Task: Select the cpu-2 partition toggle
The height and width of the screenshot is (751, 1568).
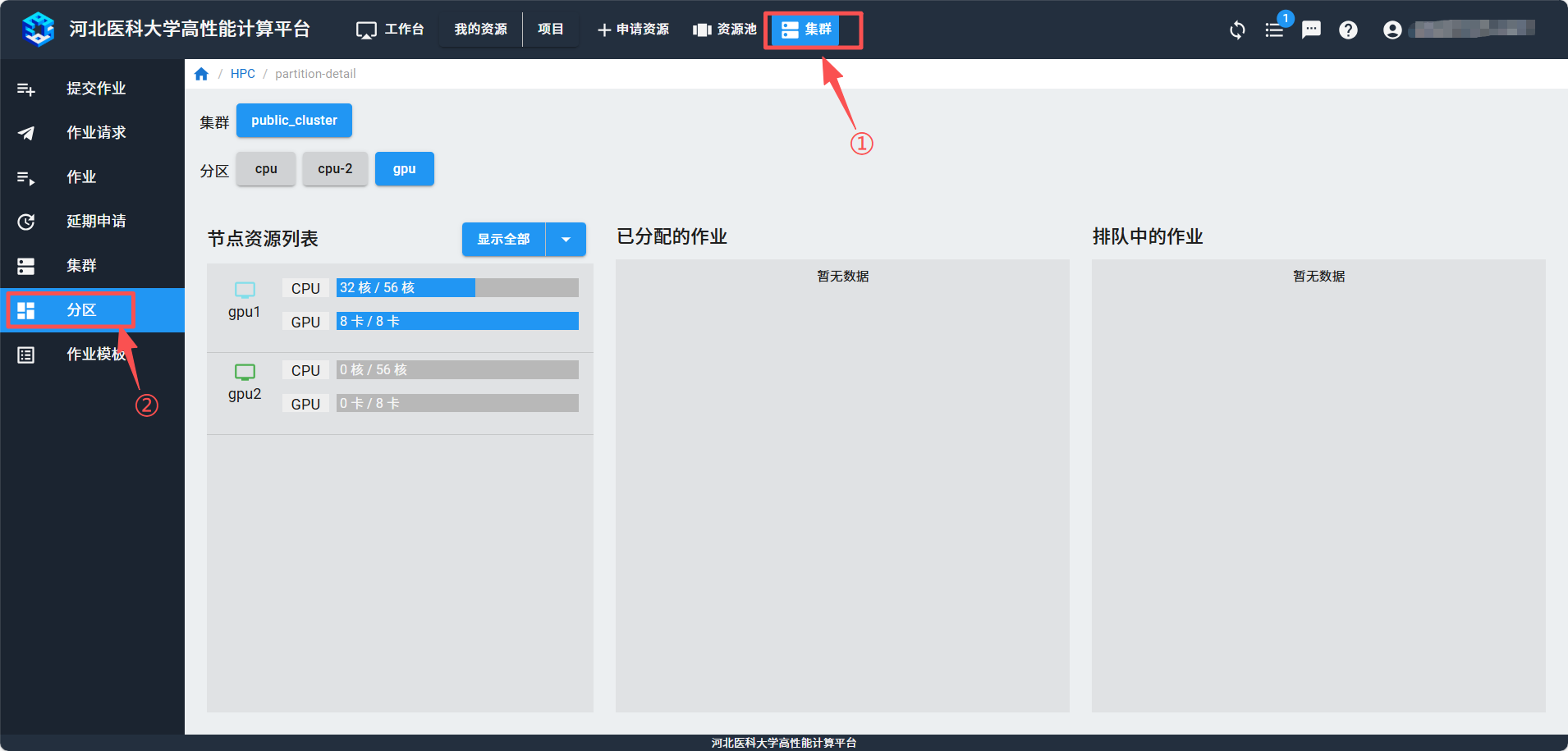Action: click(x=335, y=169)
